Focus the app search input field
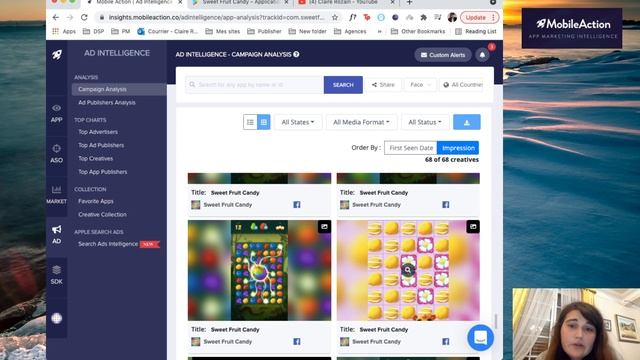The width and height of the screenshot is (640, 360). (x=255, y=85)
